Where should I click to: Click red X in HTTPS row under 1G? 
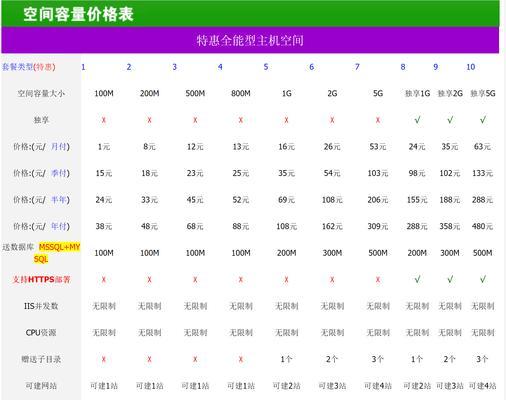(x=286, y=280)
